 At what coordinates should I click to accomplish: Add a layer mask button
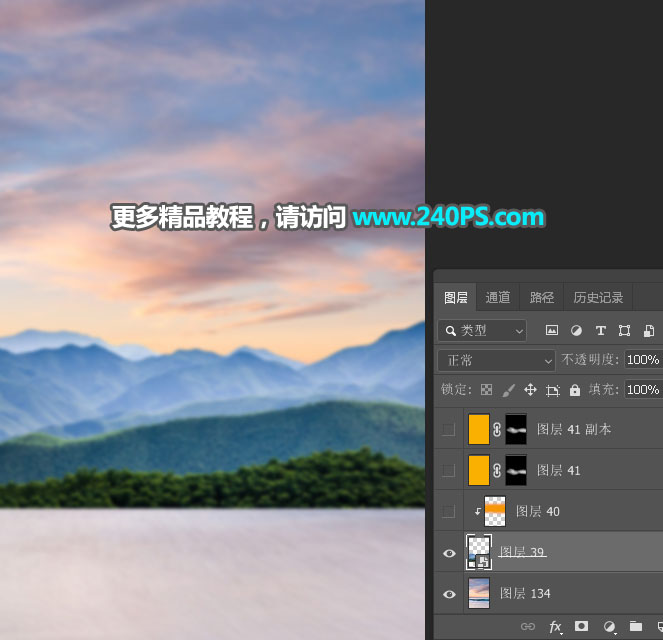(581, 626)
